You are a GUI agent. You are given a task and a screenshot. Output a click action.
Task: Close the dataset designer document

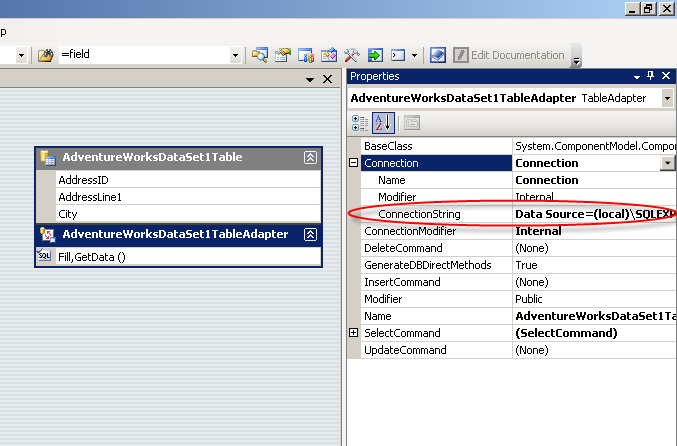tap(328, 79)
